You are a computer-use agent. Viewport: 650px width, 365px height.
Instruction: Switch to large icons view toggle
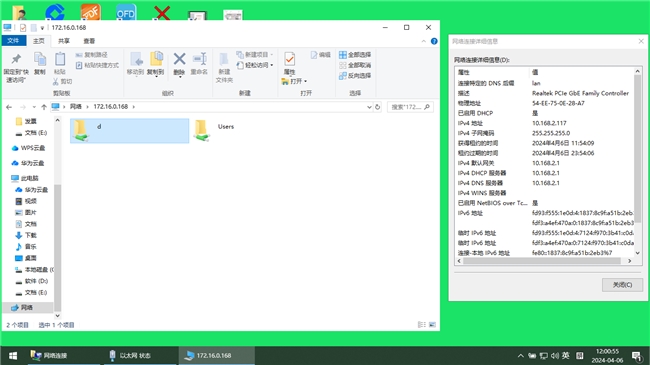[432, 324]
